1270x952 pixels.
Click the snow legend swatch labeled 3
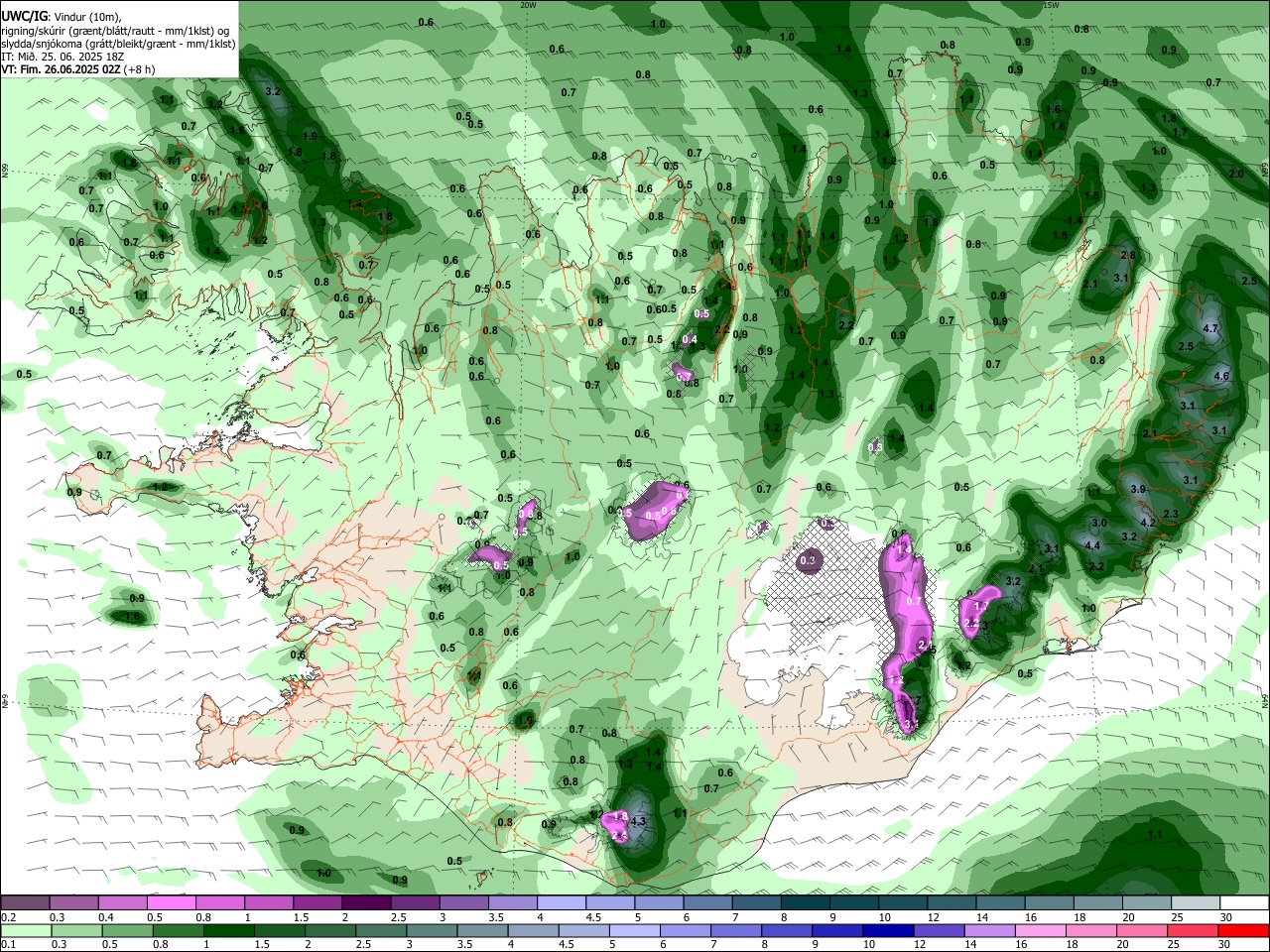tap(463, 903)
